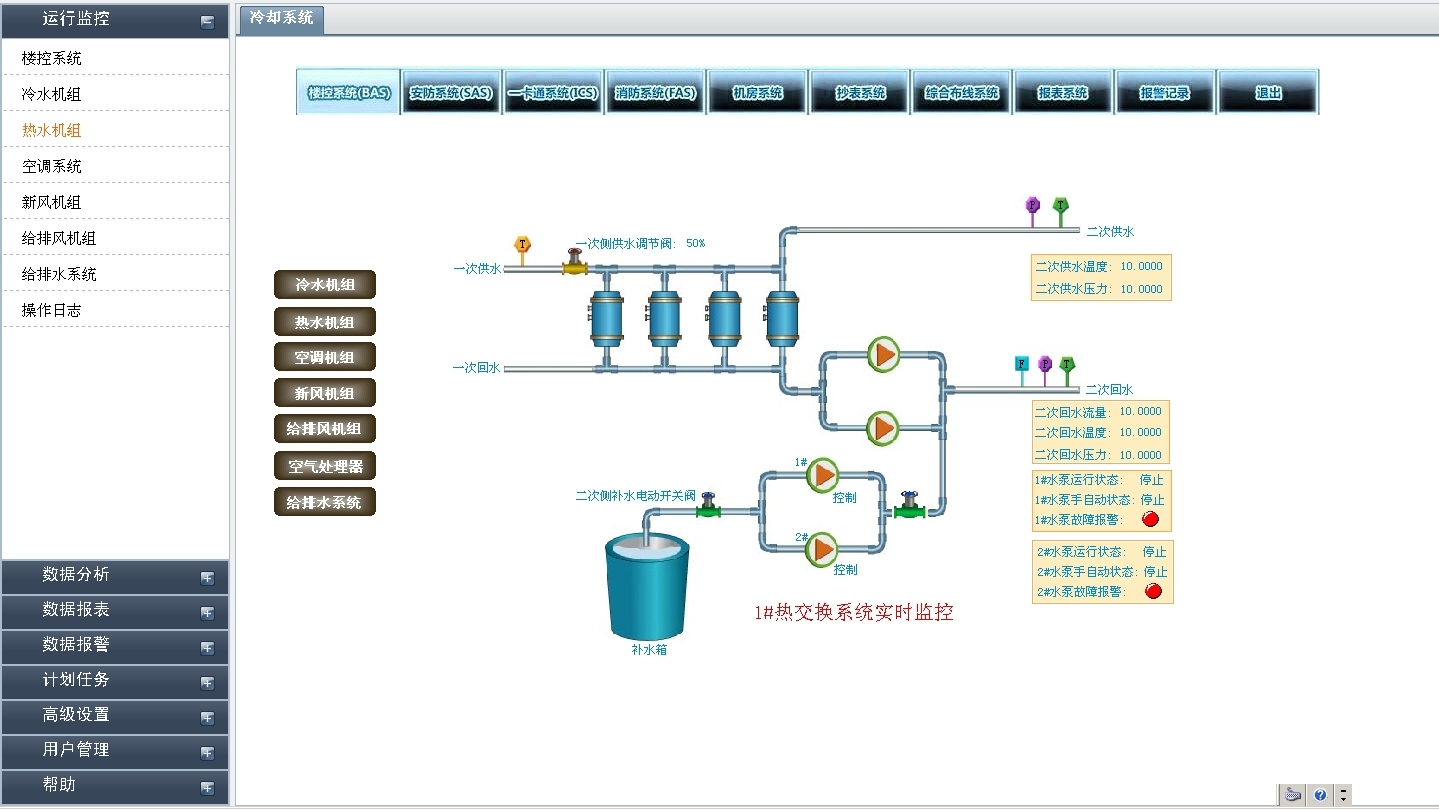This screenshot has width=1439, height=810.
Task: Click the keyboard icon in the language bar
Action: coord(1293,795)
